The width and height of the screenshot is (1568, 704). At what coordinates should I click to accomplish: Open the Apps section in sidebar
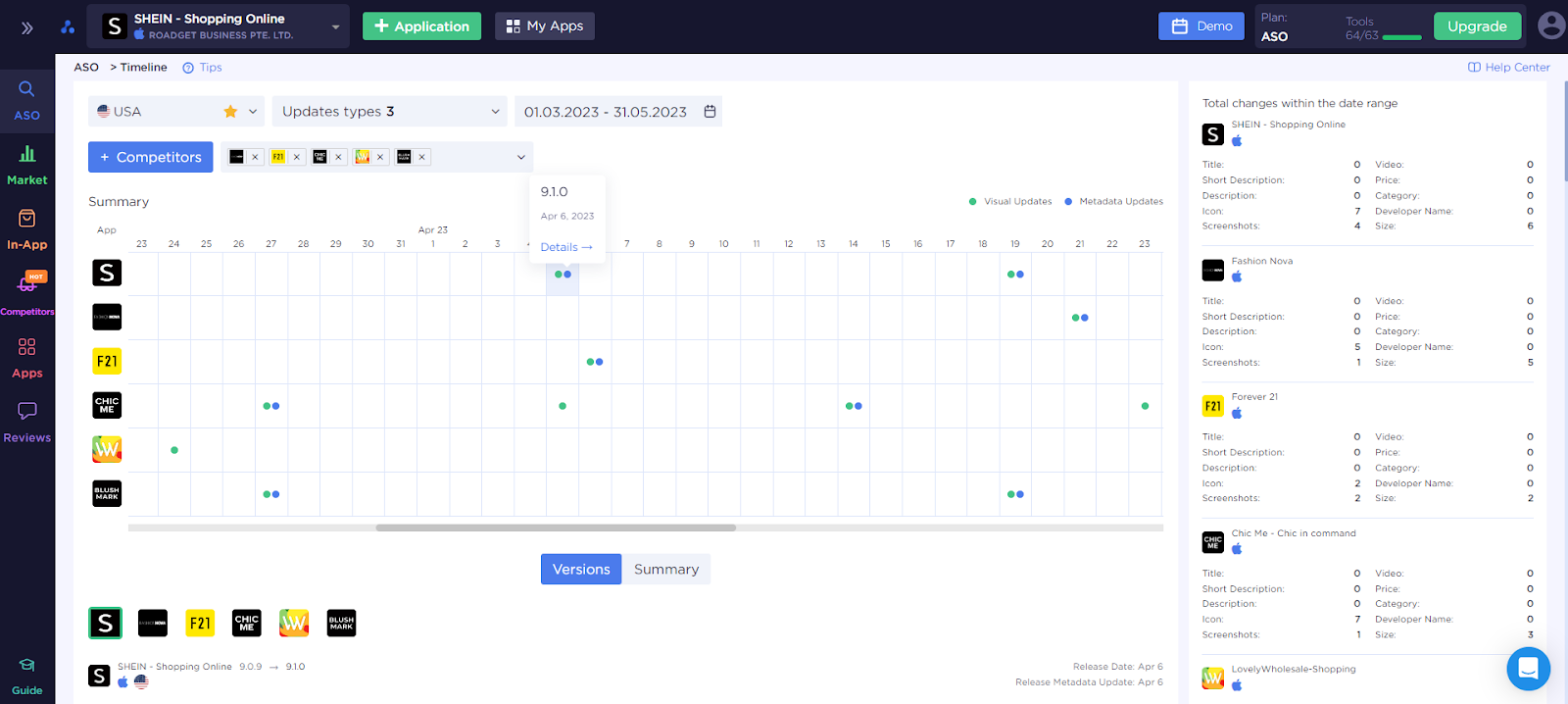(x=26, y=359)
